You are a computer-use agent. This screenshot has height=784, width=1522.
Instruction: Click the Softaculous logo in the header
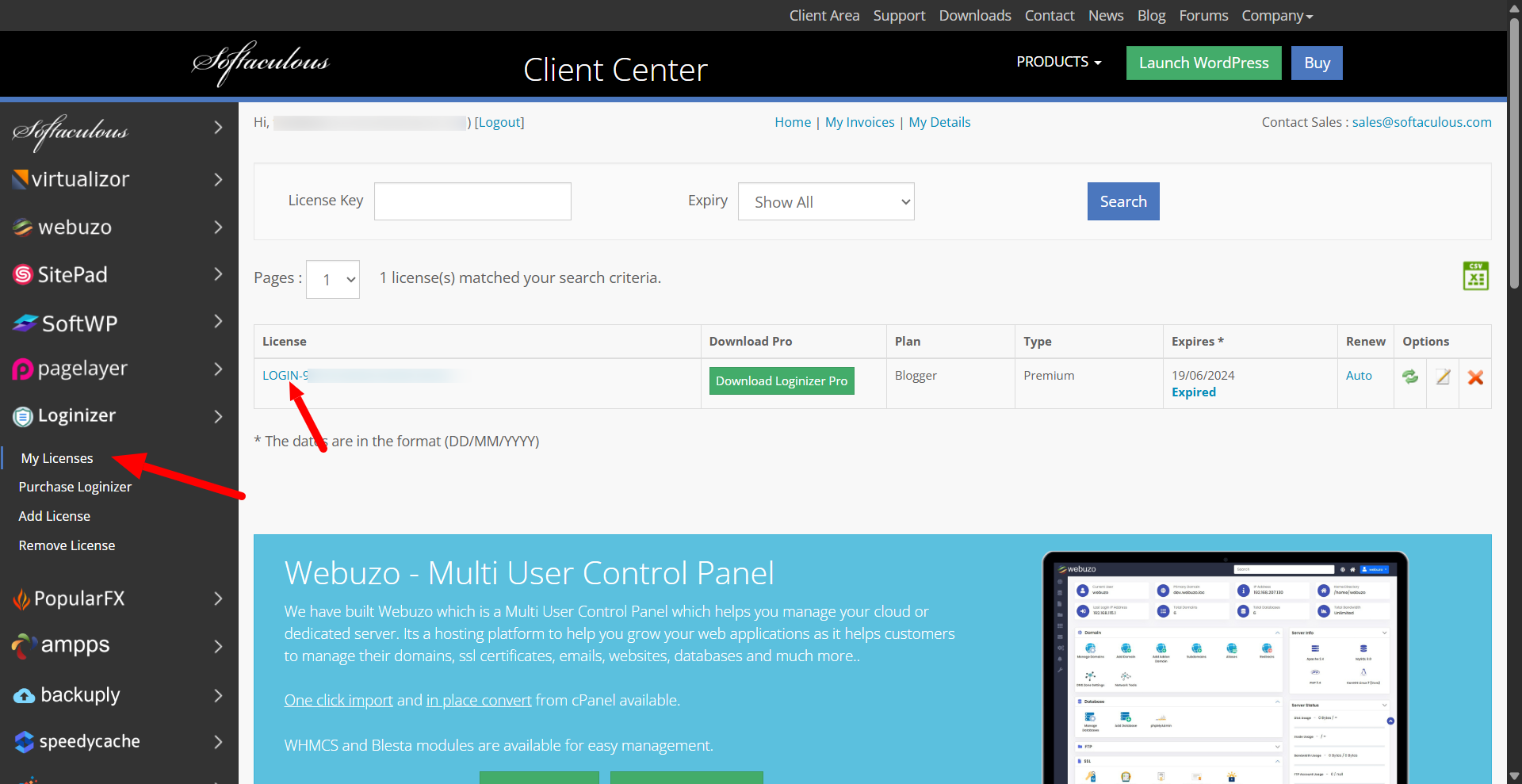(x=260, y=63)
